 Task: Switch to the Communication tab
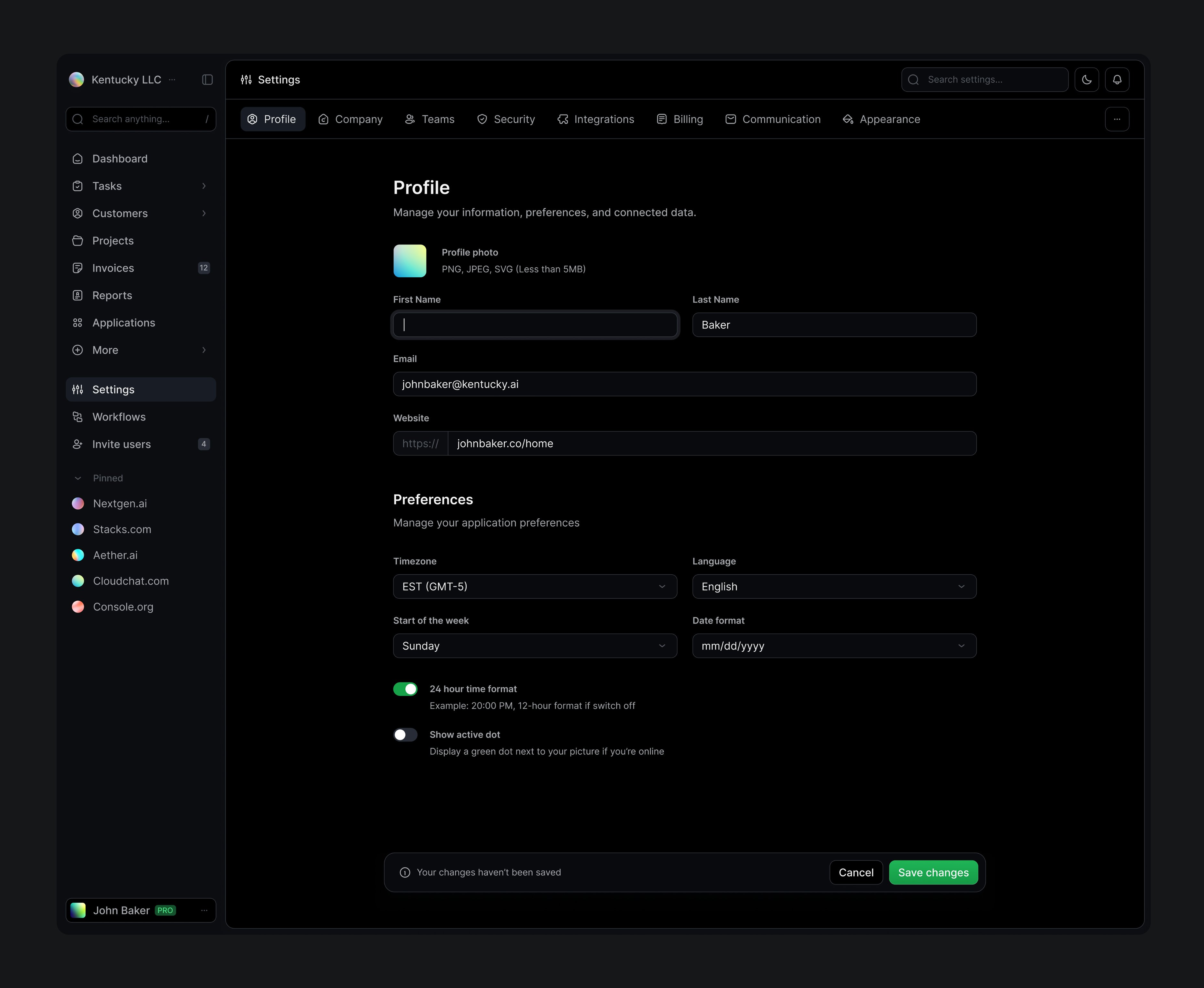pyautogui.click(x=773, y=119)
